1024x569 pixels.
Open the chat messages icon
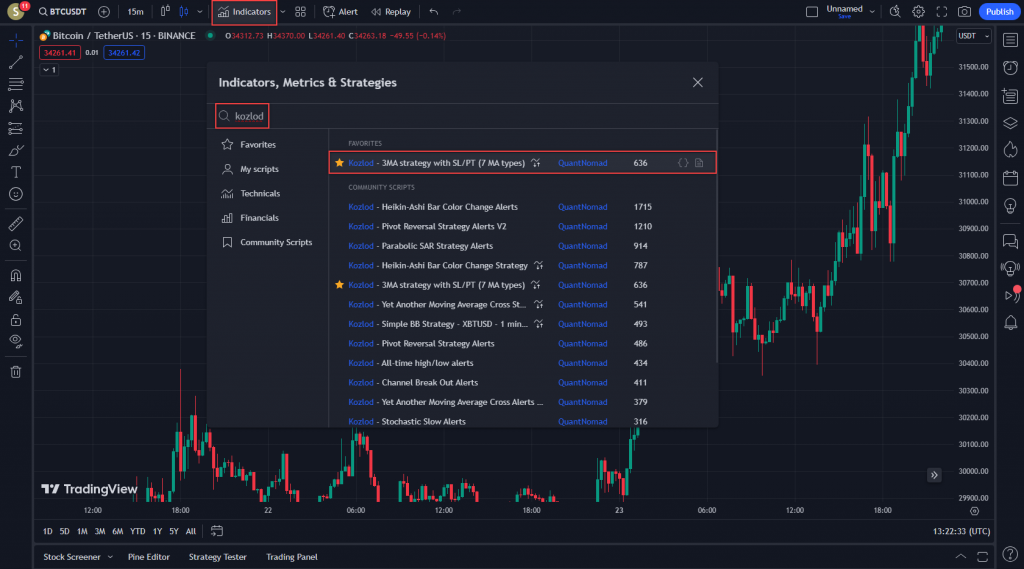[x=1010, y=241]
